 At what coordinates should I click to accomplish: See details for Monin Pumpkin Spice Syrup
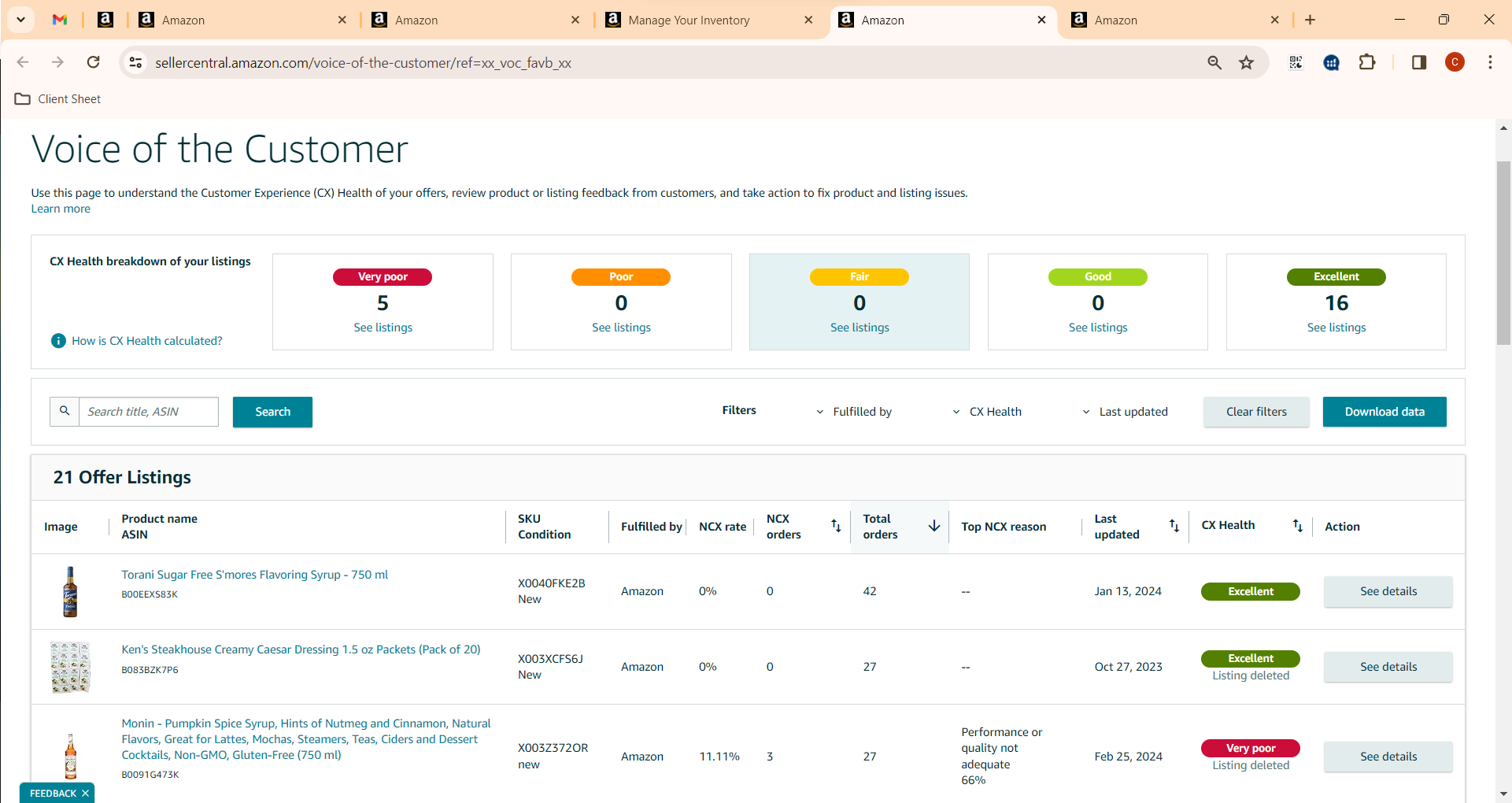1388,757
